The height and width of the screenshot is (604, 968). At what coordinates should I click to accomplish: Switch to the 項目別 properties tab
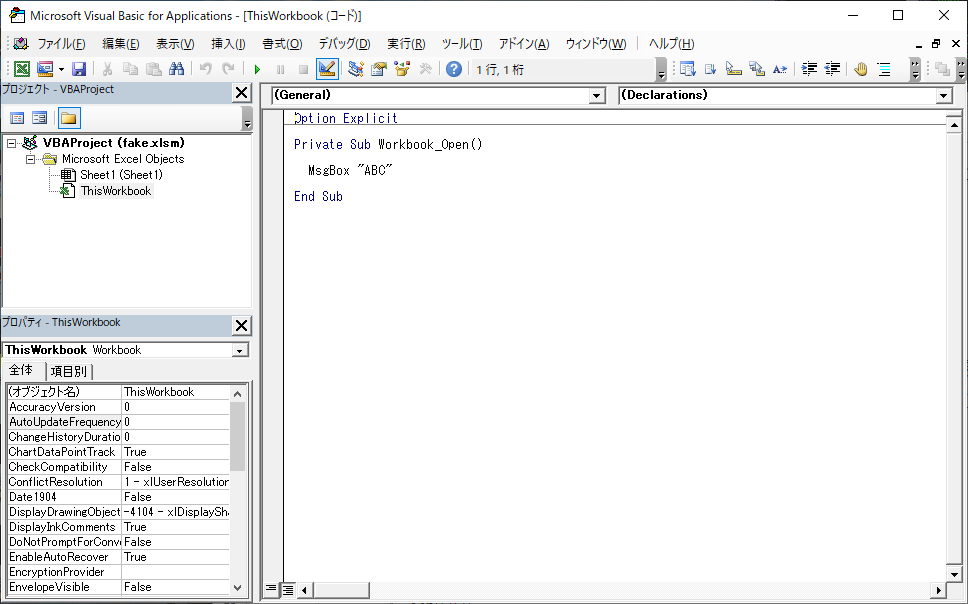(x=68, y=371)
